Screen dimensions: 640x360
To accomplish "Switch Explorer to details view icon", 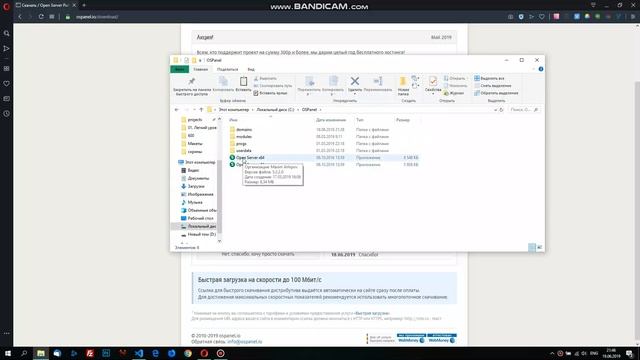I will click(532, 247).
